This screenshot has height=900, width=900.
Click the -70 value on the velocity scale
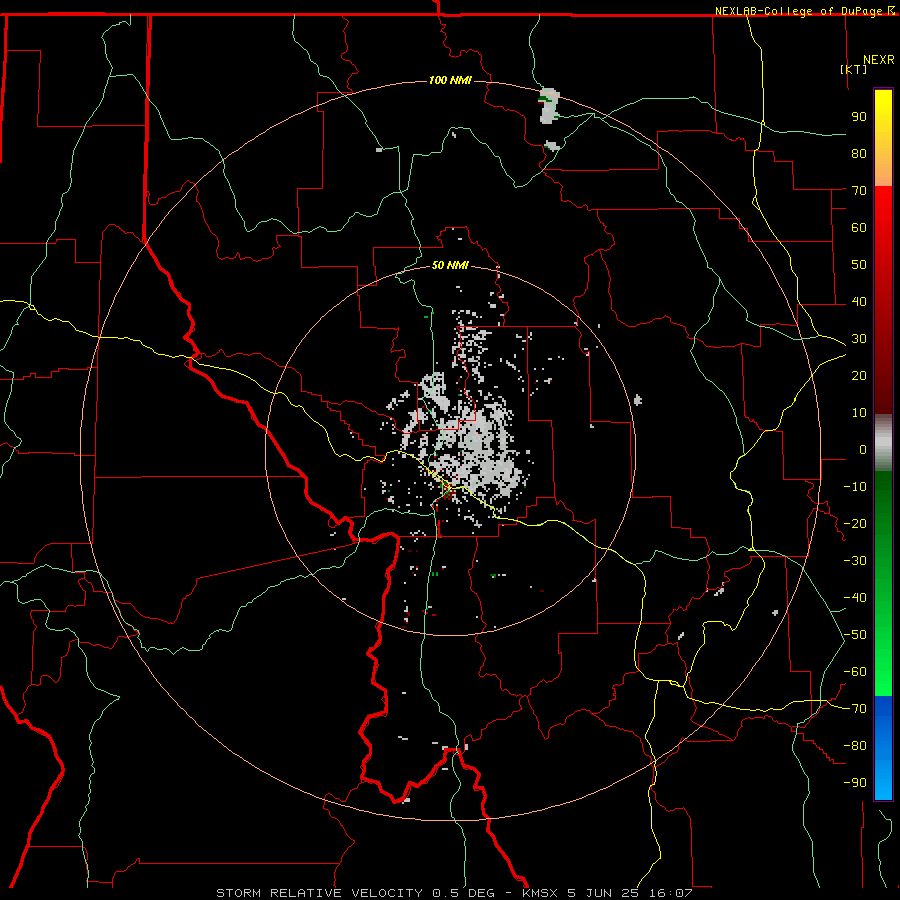point(855,709)
